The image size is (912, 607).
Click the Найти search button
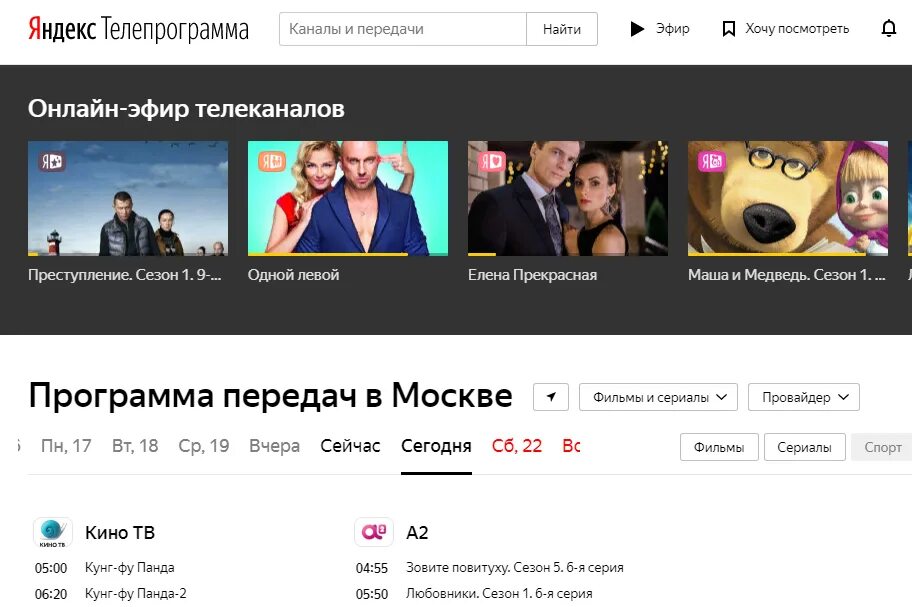click(x=562, y=29)
